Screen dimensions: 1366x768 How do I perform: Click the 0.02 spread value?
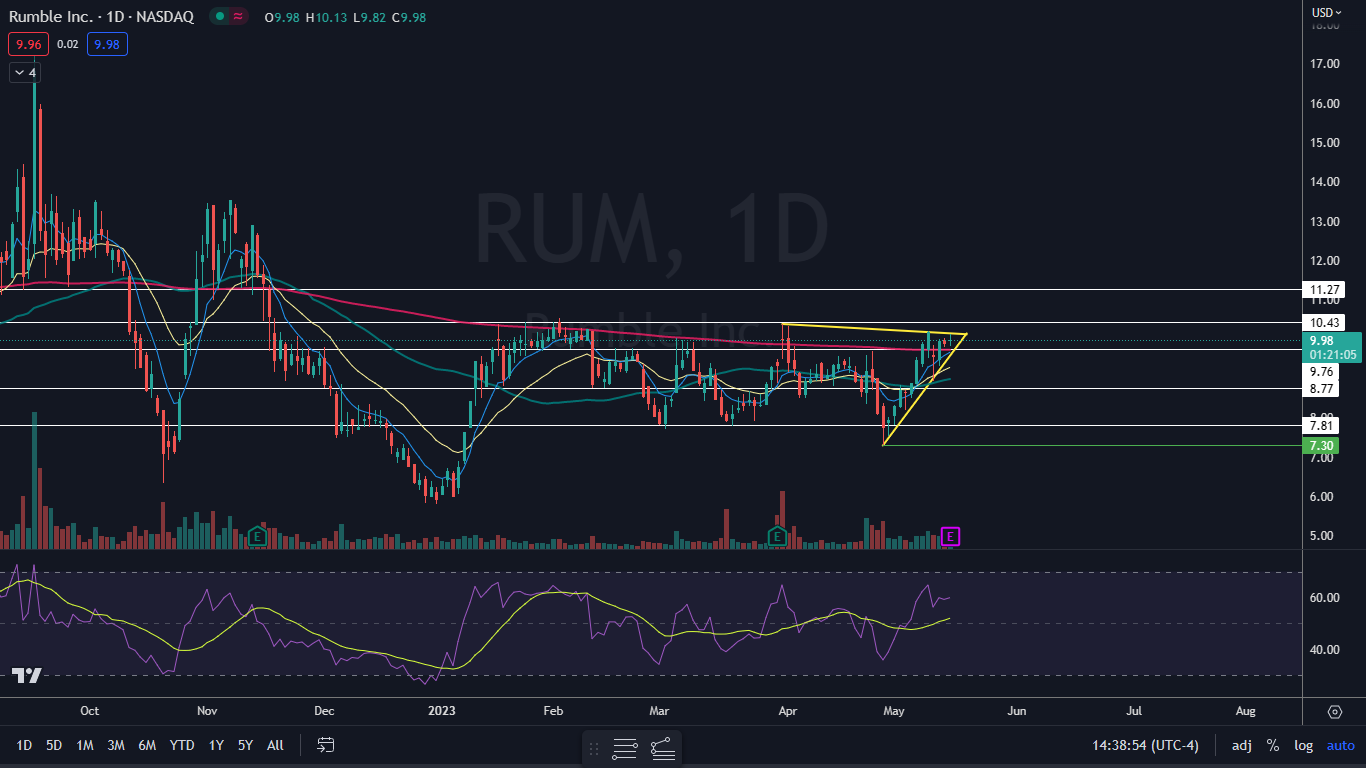tap(68, 44)
